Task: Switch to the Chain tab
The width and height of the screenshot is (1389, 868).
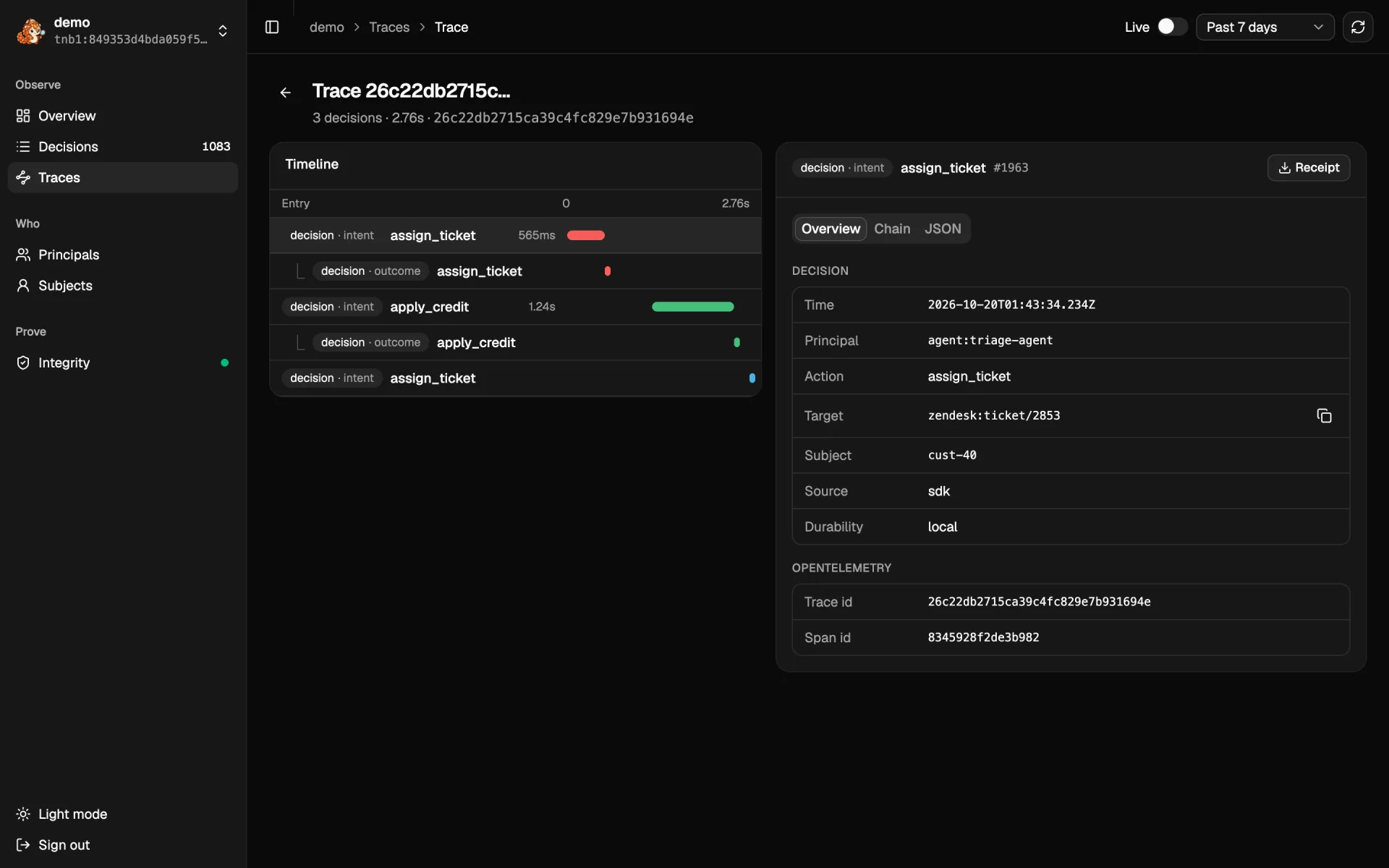Action: coord(892,229)
